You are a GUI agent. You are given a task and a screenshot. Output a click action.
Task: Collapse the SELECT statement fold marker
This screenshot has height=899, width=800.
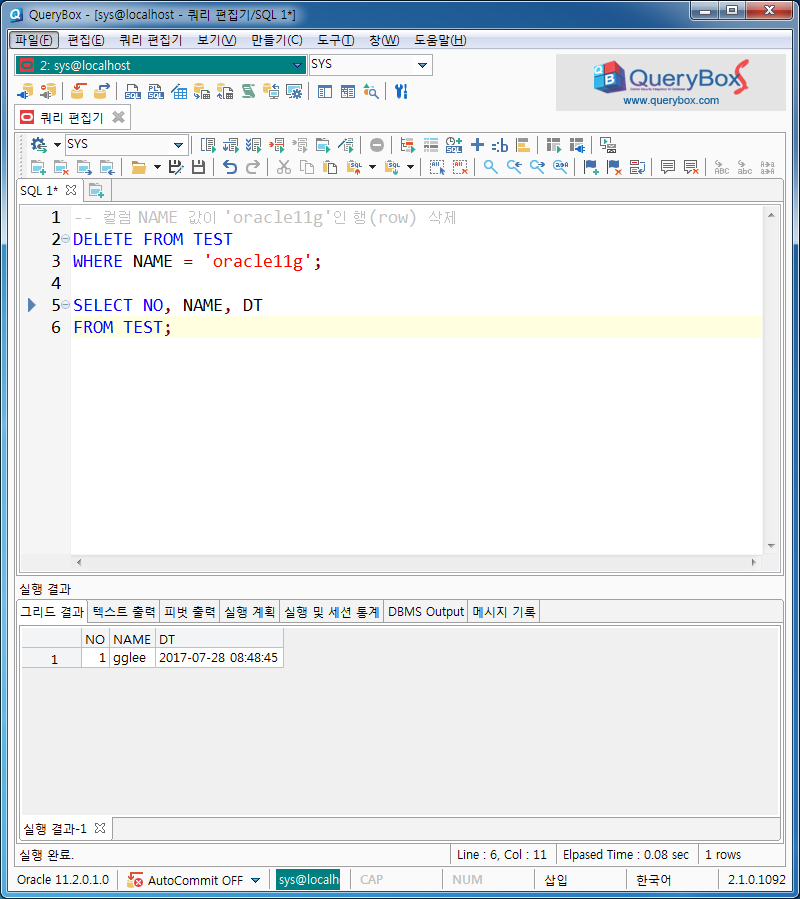tap(65, 305)
